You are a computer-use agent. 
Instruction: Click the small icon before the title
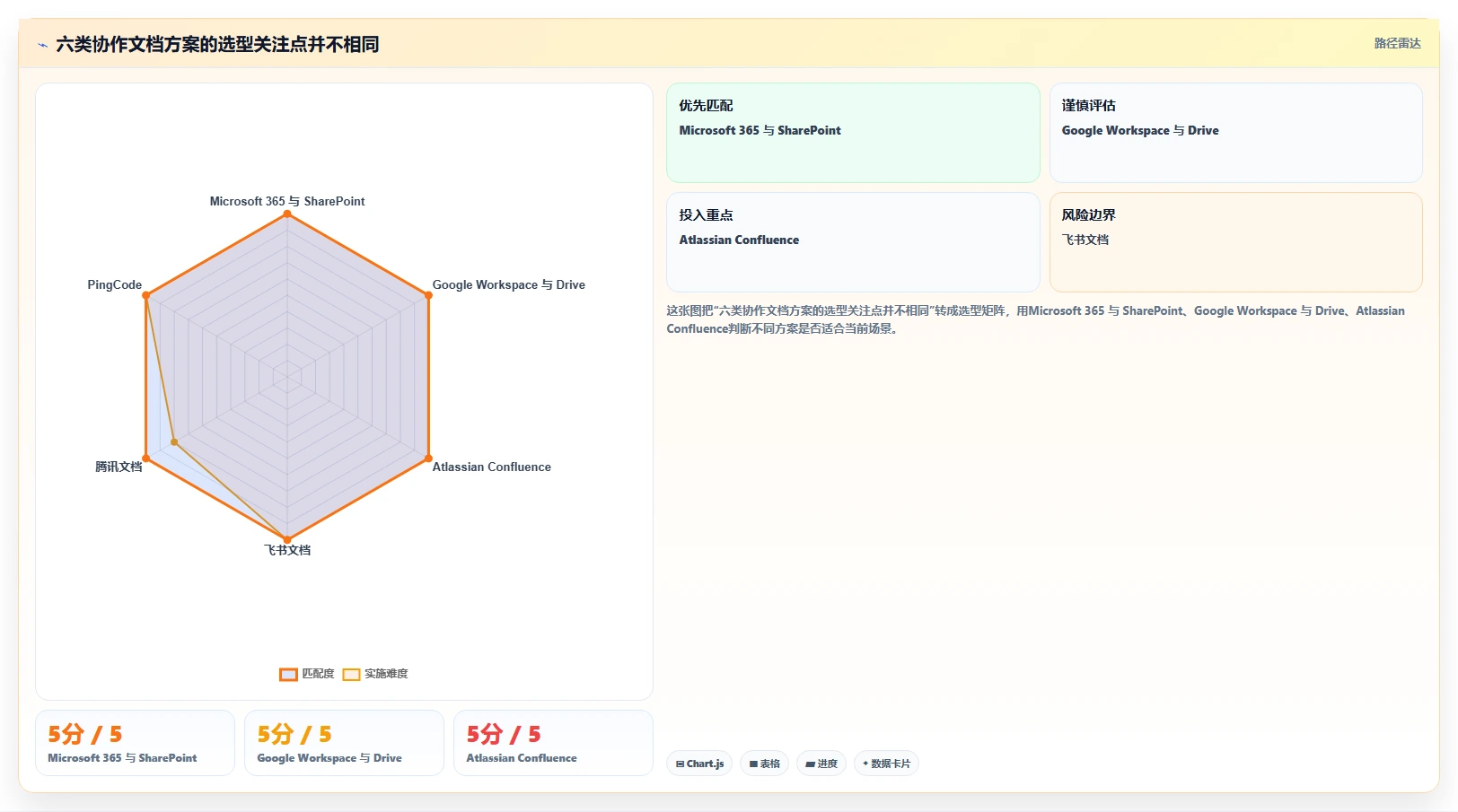42,45
